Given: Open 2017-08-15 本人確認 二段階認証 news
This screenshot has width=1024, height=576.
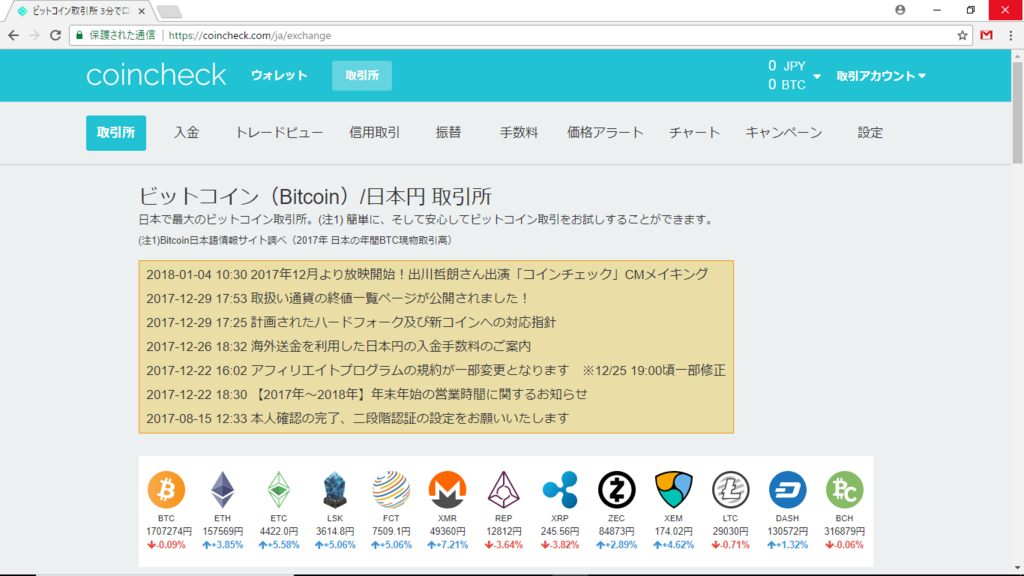Looking at the screenshot, I should (358, 419).
